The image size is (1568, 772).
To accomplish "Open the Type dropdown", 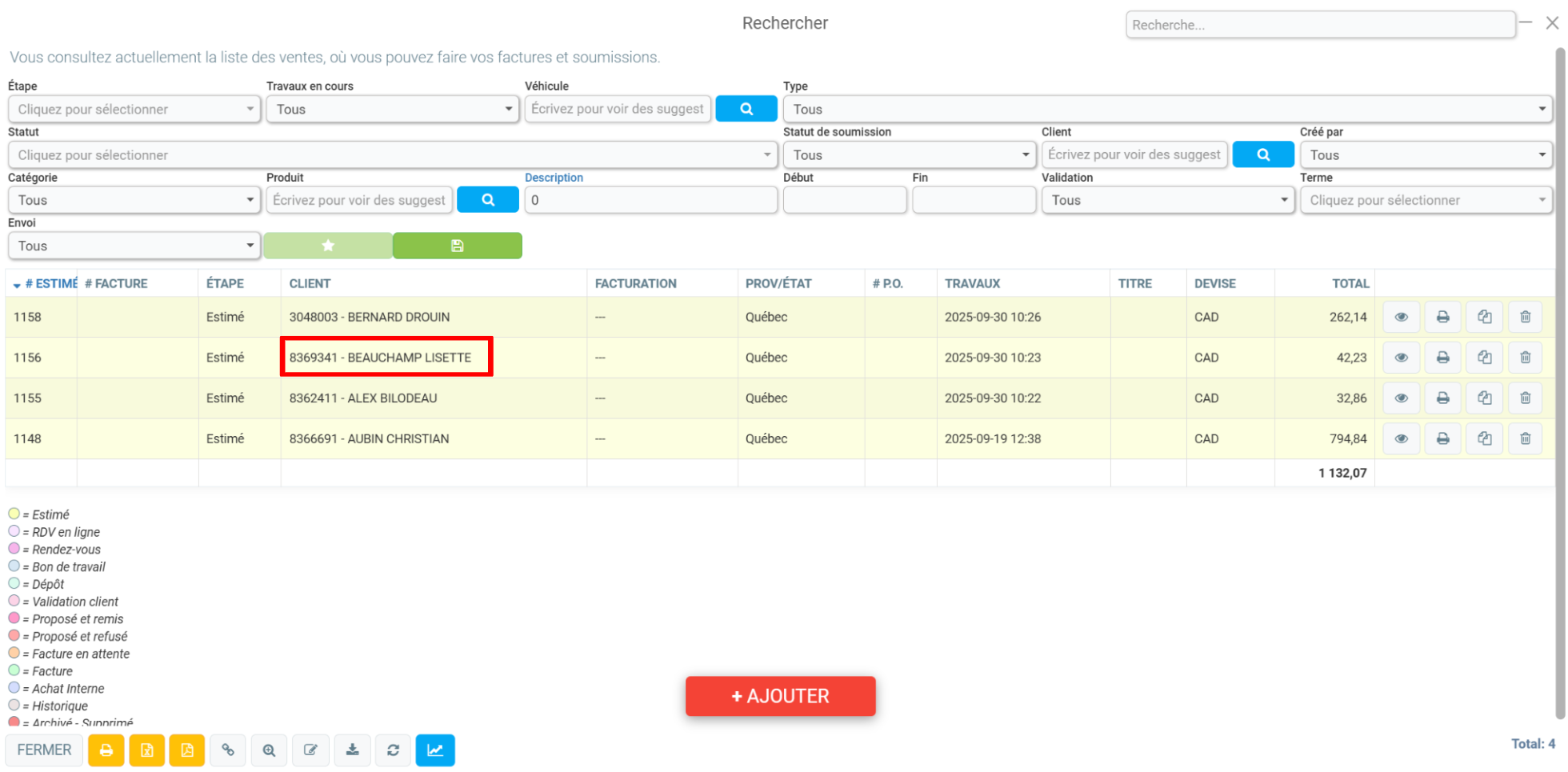I will (1167, 109).
